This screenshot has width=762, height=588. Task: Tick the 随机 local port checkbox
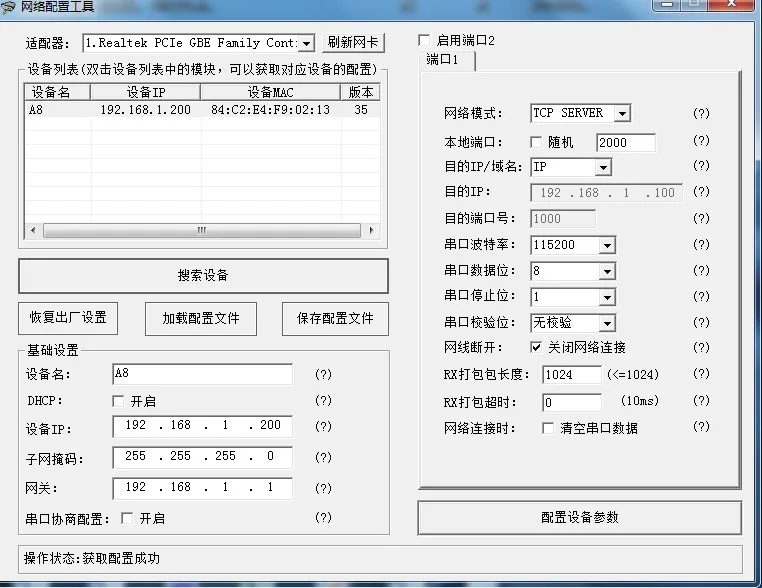(536, 142)
